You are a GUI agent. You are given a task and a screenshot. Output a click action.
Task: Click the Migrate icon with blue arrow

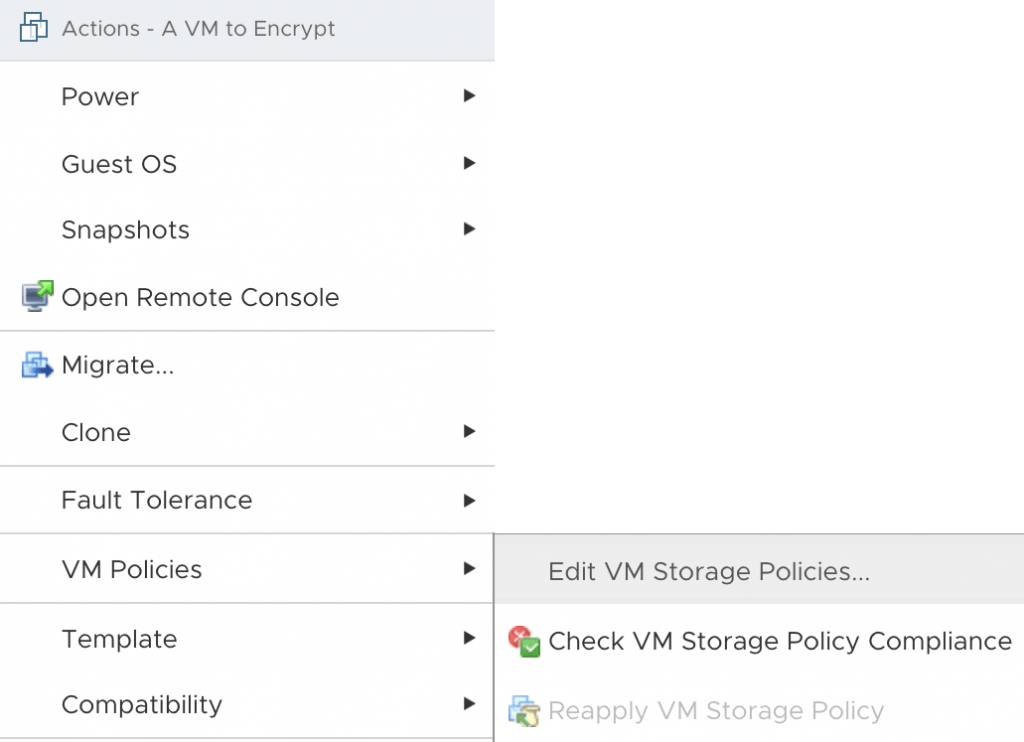click(x=37, y=364)
